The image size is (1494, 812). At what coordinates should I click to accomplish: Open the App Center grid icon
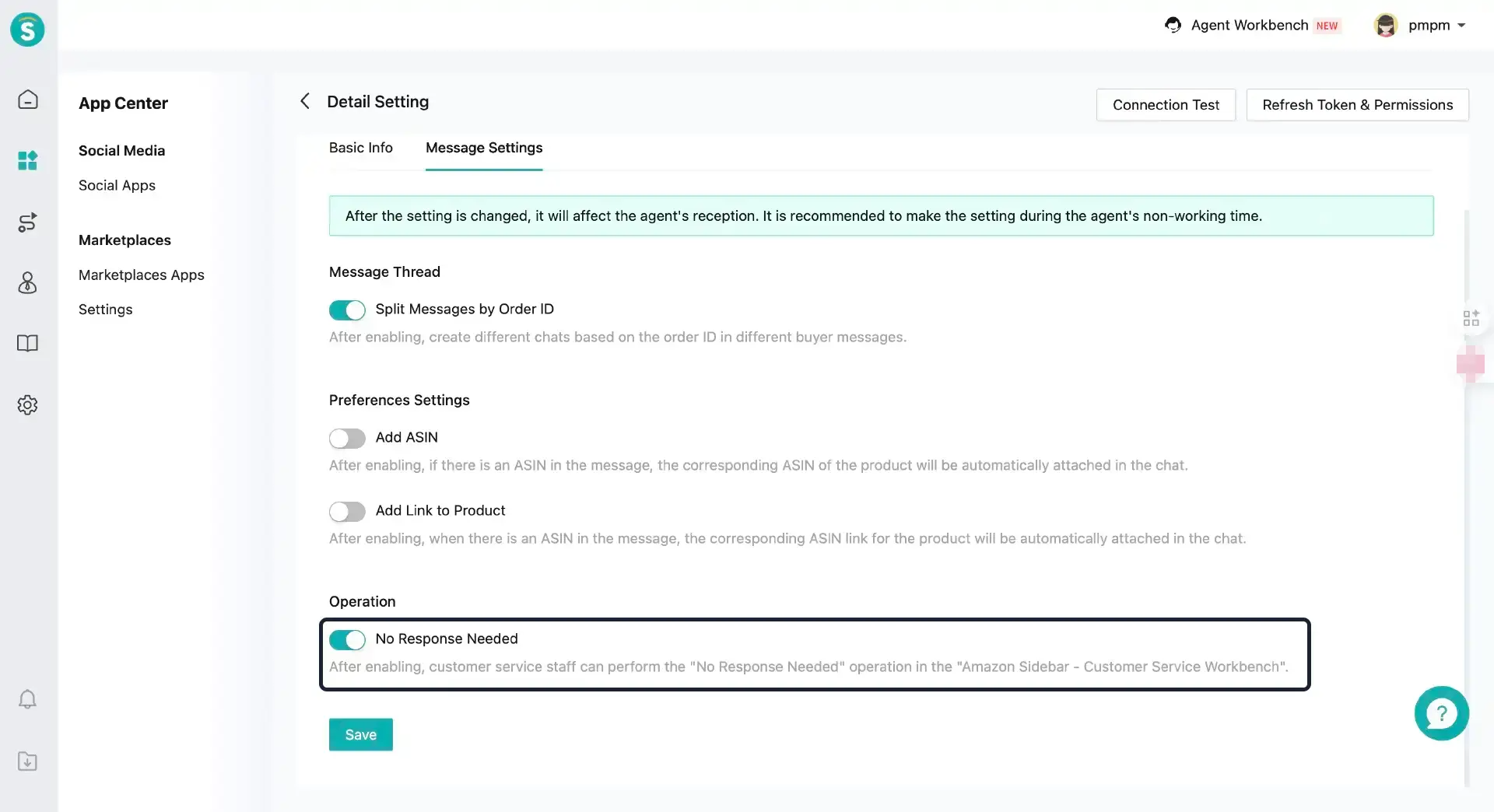(27, 161)
